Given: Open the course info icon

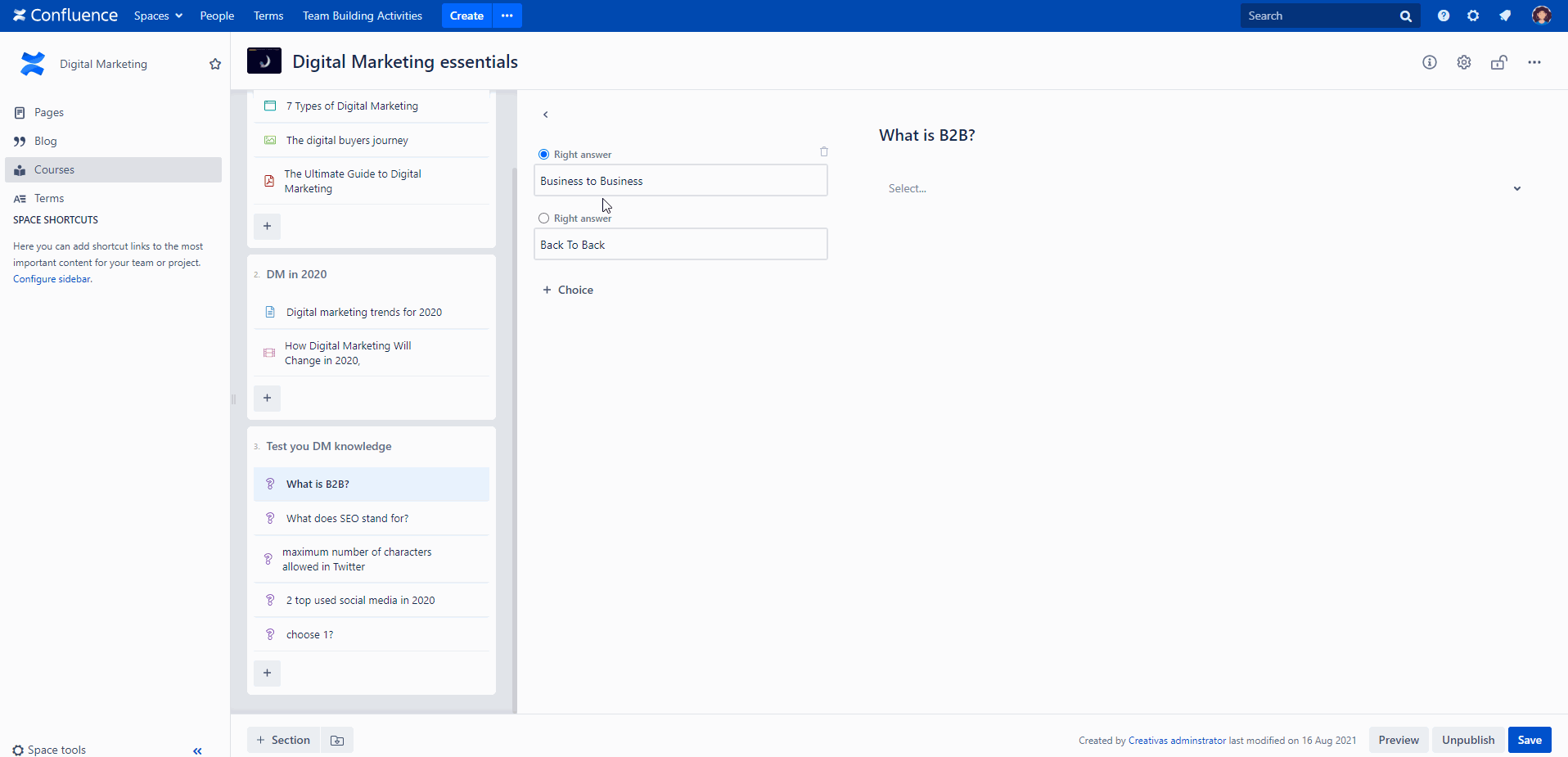Looking at the screenshot, I should point(1430,62).
